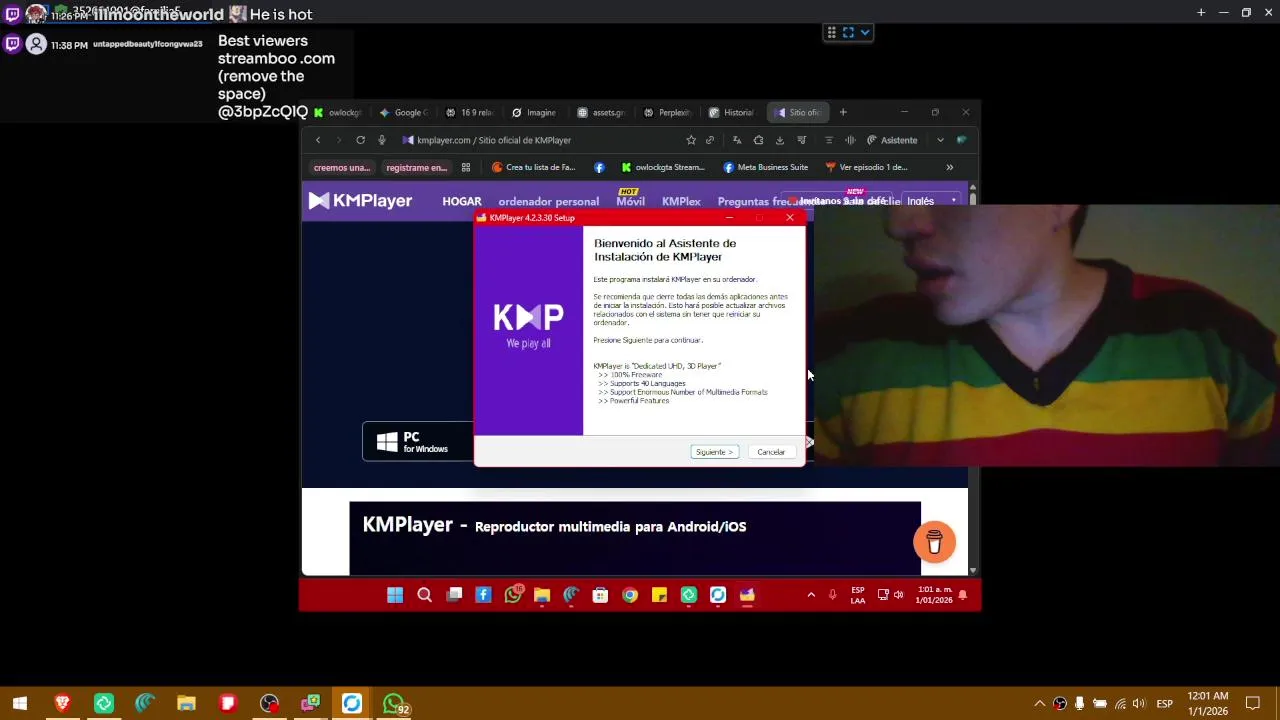Show hidden icons chevron on red taskbar
This screenshot has width=1280, height=720.
811,595
